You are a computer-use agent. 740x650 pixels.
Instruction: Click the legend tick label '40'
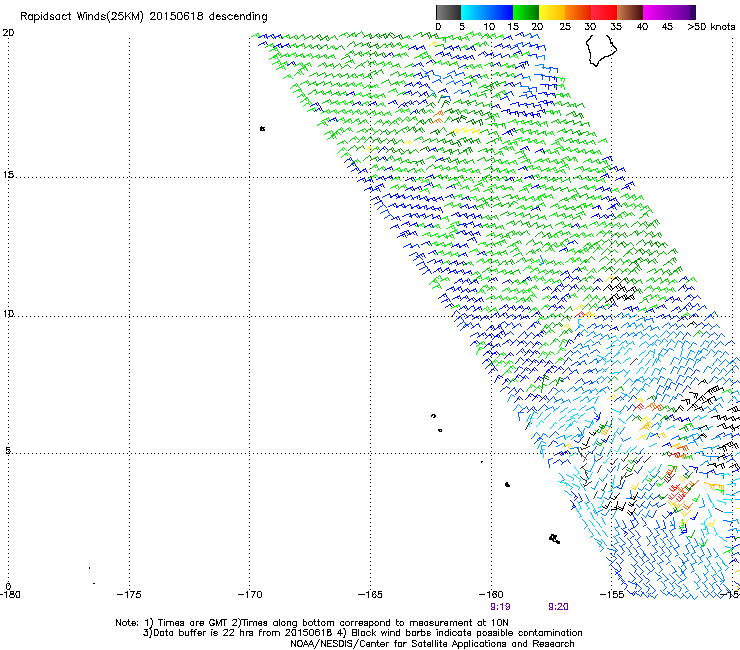tap(642, 27)
